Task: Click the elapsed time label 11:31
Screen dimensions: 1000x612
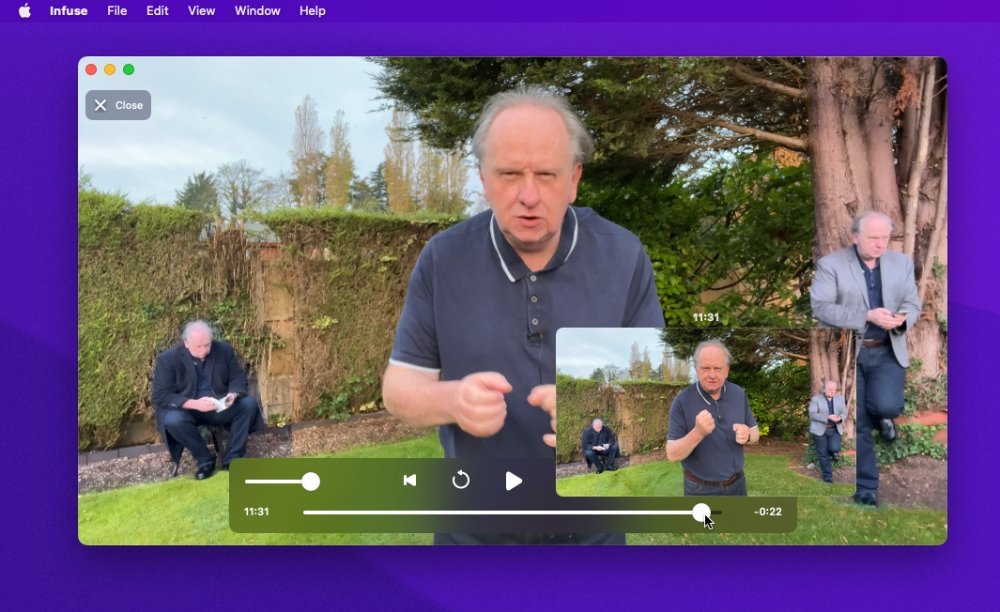Action: pyautogui.click(x=256, y=511)
